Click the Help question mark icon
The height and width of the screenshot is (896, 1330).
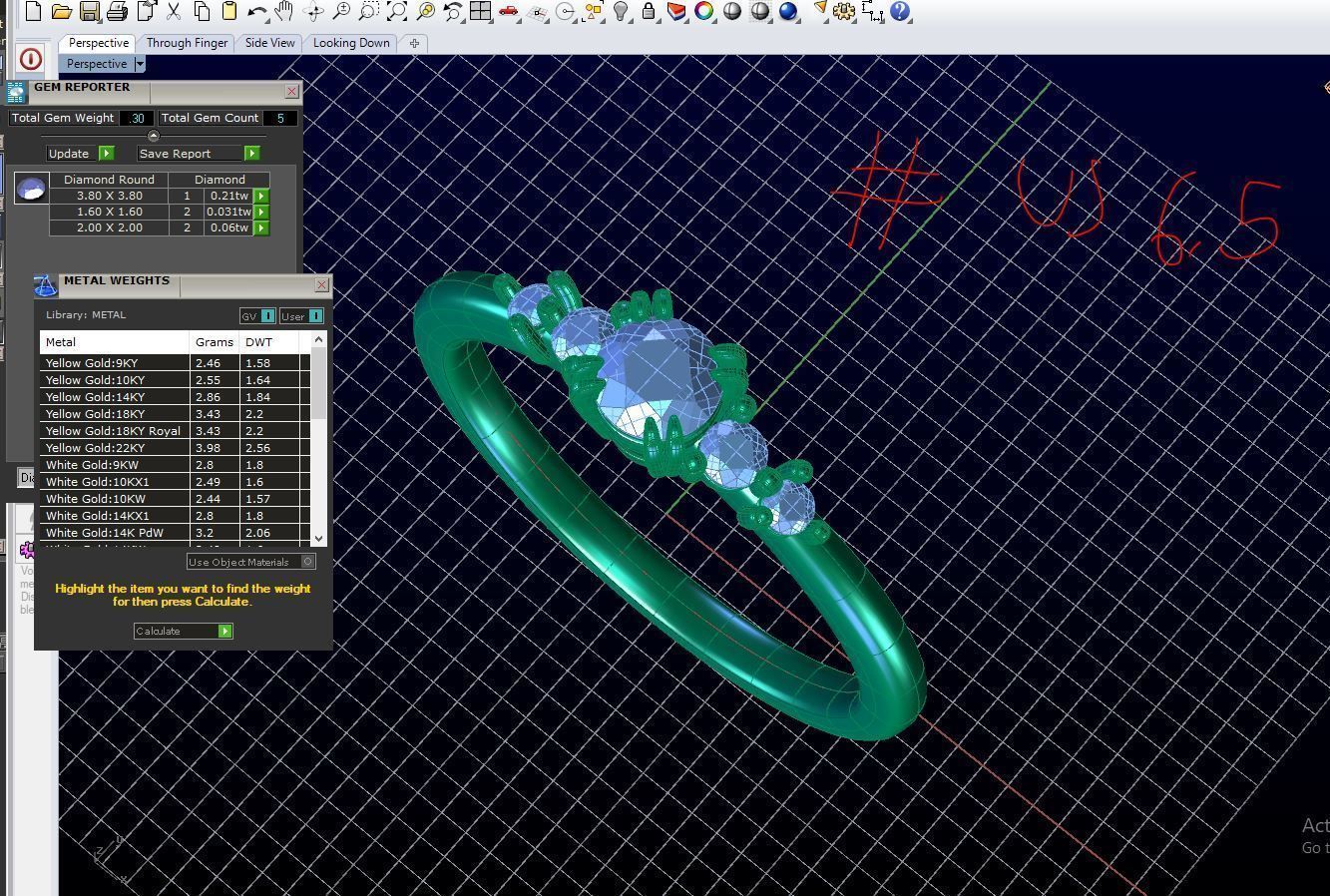(900, 12)
